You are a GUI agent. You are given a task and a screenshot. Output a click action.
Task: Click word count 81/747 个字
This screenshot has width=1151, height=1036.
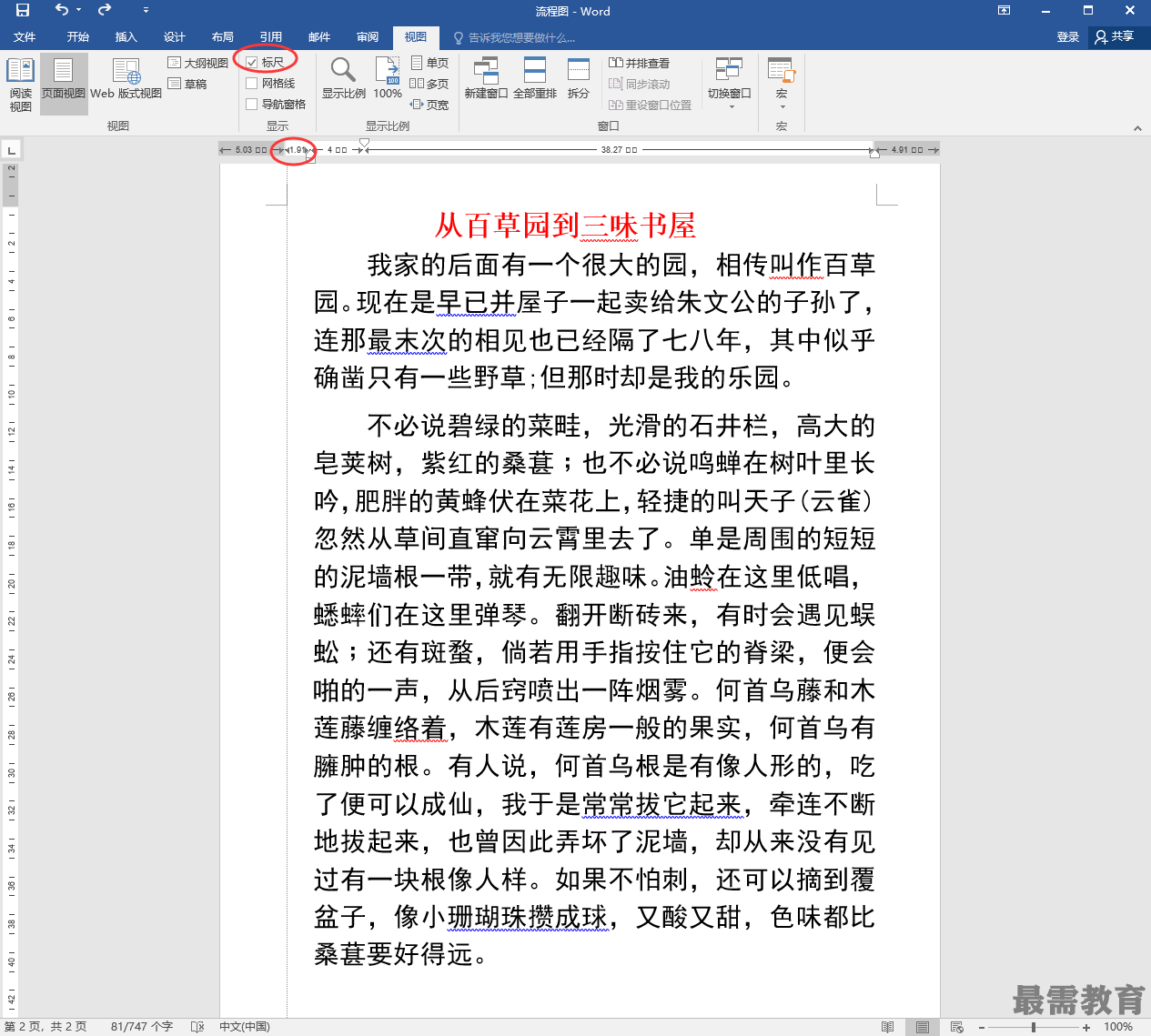[x=142, y=1026]
